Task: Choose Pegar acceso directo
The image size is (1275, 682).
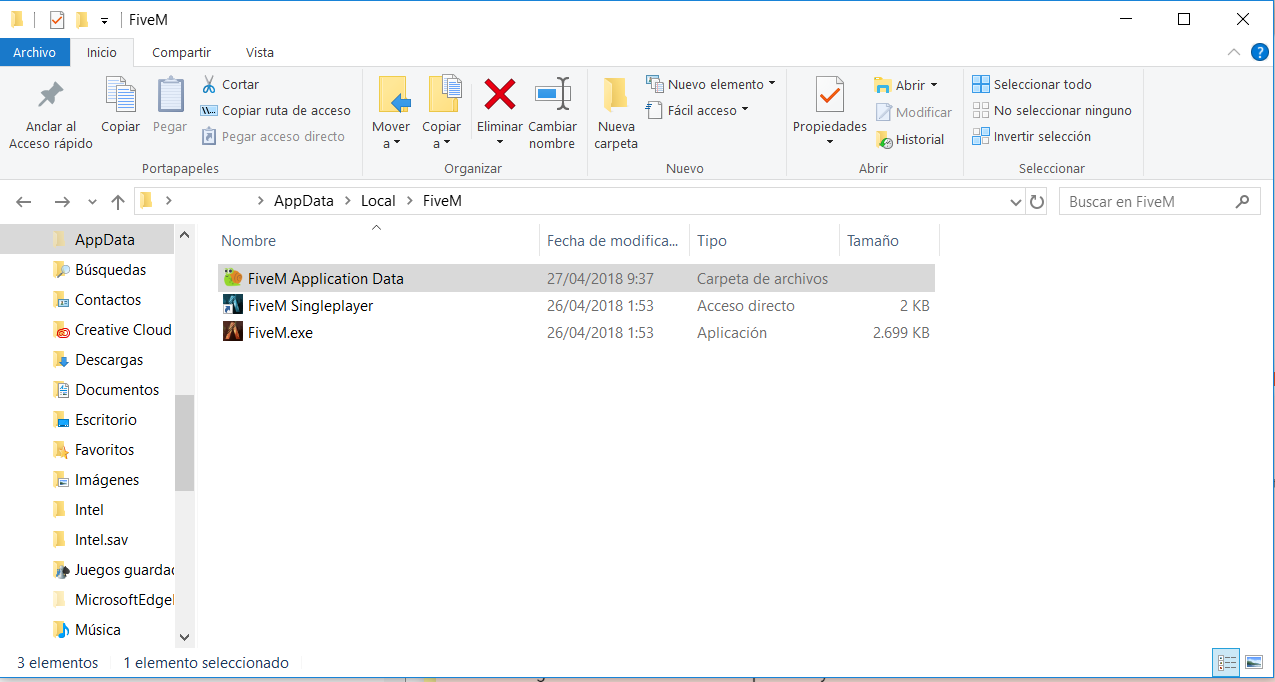Action: 273,137
